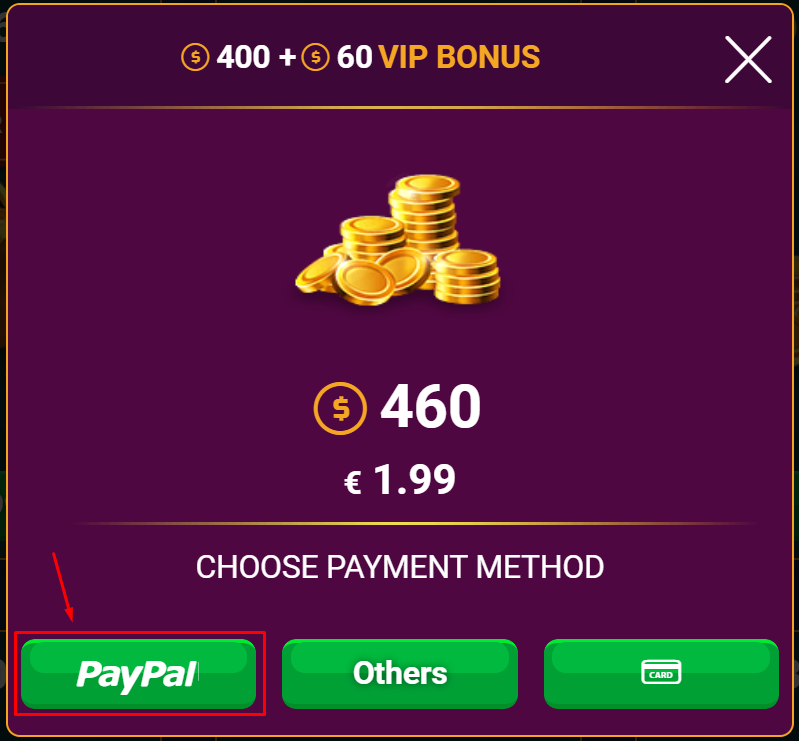Click the 460 coins amount
Viewport: 799px width, 741px height.
tap(431, 406)
